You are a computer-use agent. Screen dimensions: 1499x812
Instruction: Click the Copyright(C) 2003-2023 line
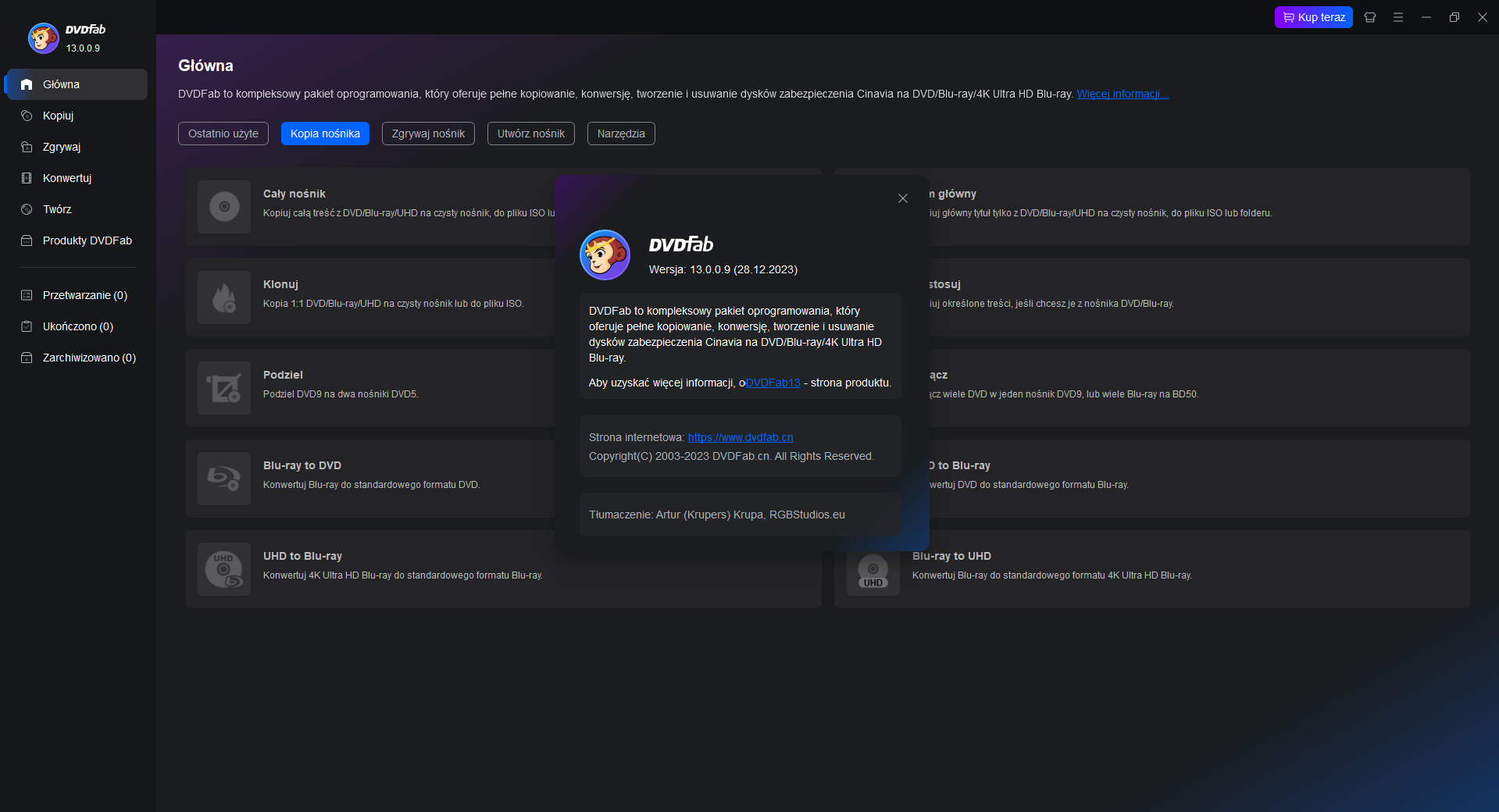(731, 456)
